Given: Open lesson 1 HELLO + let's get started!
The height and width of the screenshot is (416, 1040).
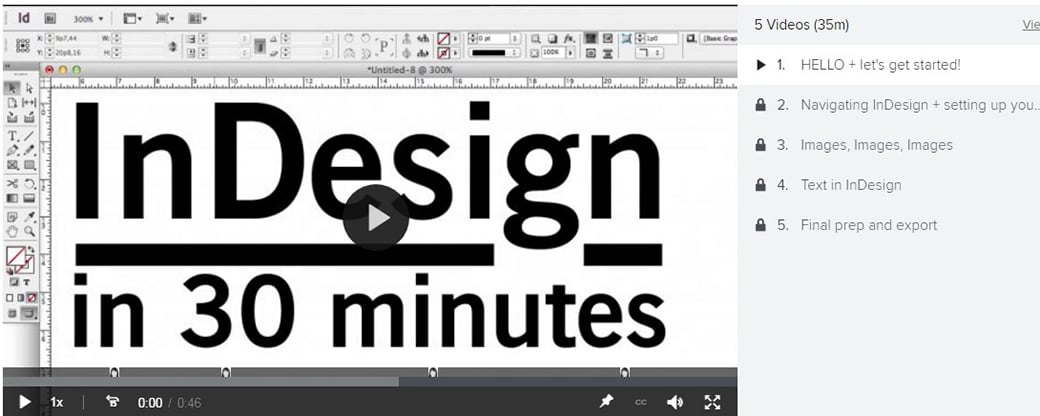Looking at the screenshot, I should (880, 65).
